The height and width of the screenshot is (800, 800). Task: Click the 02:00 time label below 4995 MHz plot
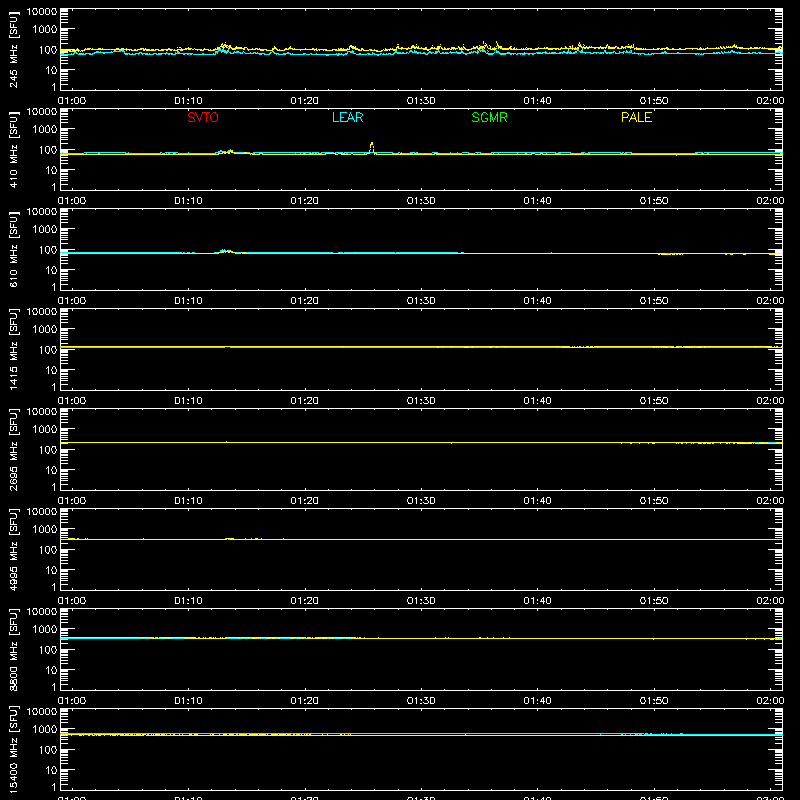(x=770, y=601)
